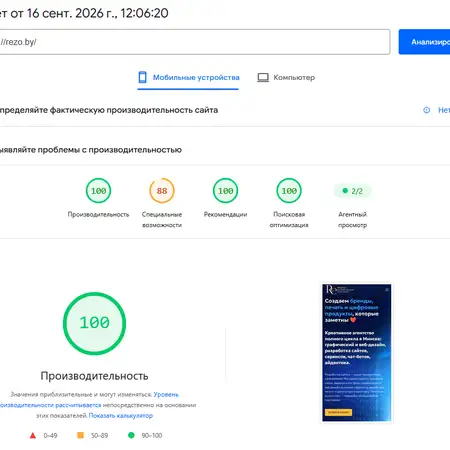This screenshot has width=450, height=450.
Task: Open Поисковая оптимизация score gauge 100
Action: pyautogui.click(x=289, y=191)
